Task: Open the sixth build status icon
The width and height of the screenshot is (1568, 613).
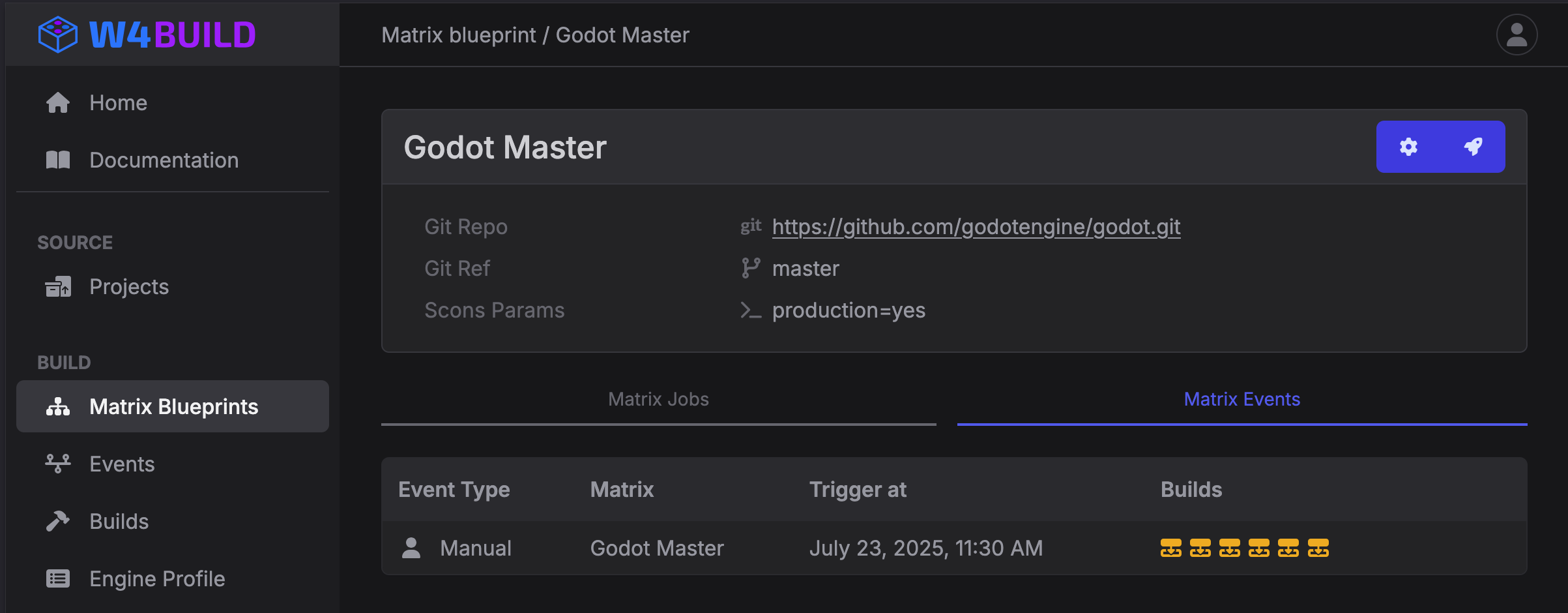Action: coord(1318,548)
